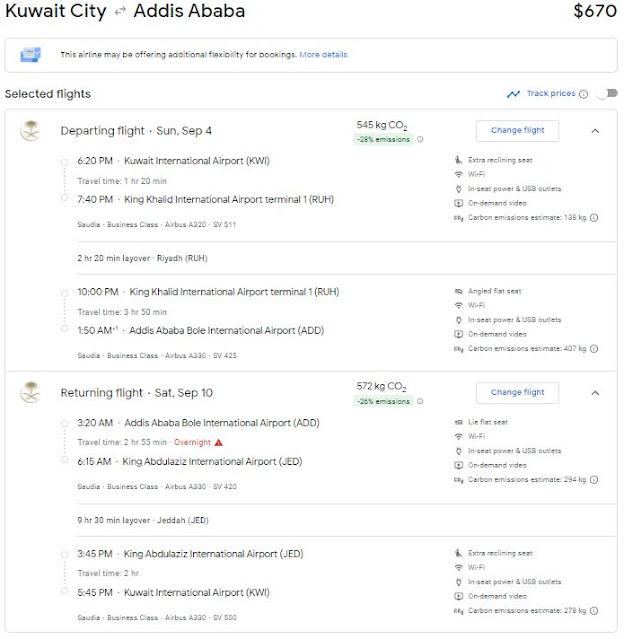This screenshot has width=624, height=639.
Task: Click the round-trip arrows between city names
Action: tap(117, 13)
